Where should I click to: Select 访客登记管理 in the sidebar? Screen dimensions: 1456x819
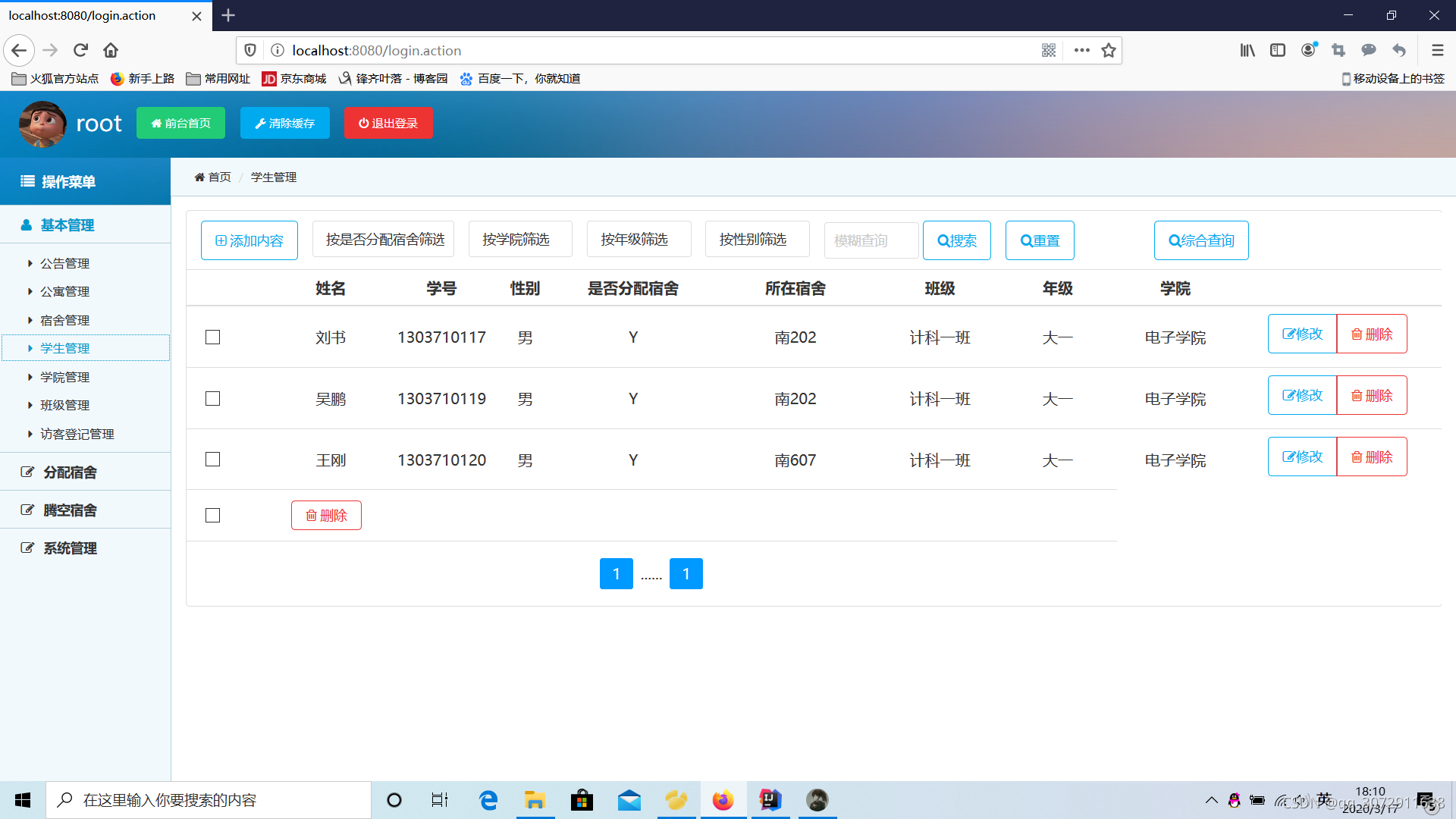77,434
